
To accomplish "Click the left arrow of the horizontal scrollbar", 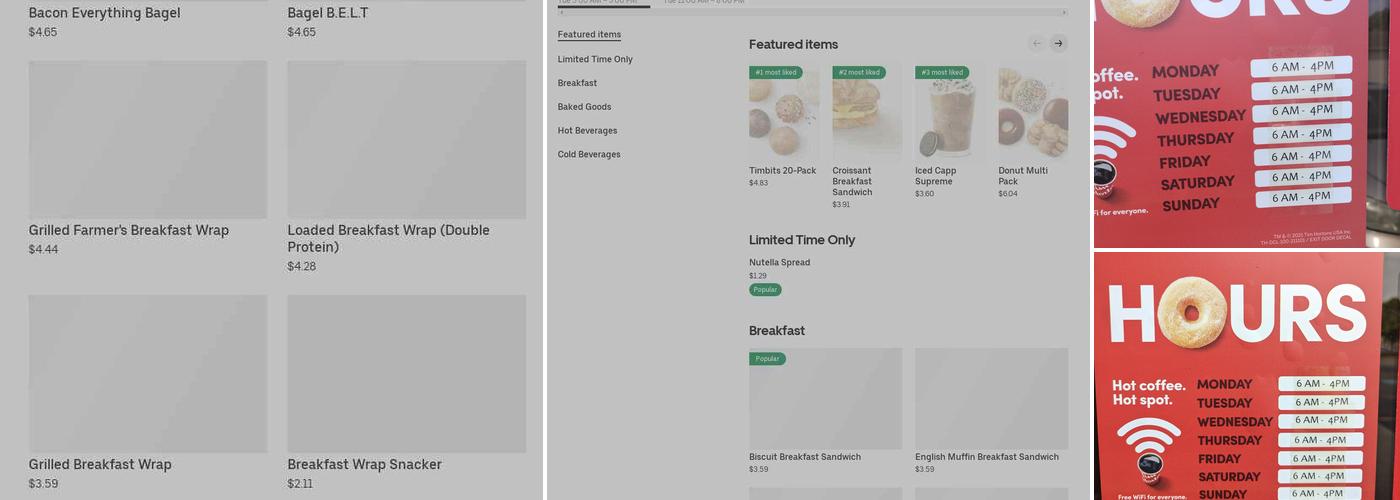I will [x=561, y=13].
